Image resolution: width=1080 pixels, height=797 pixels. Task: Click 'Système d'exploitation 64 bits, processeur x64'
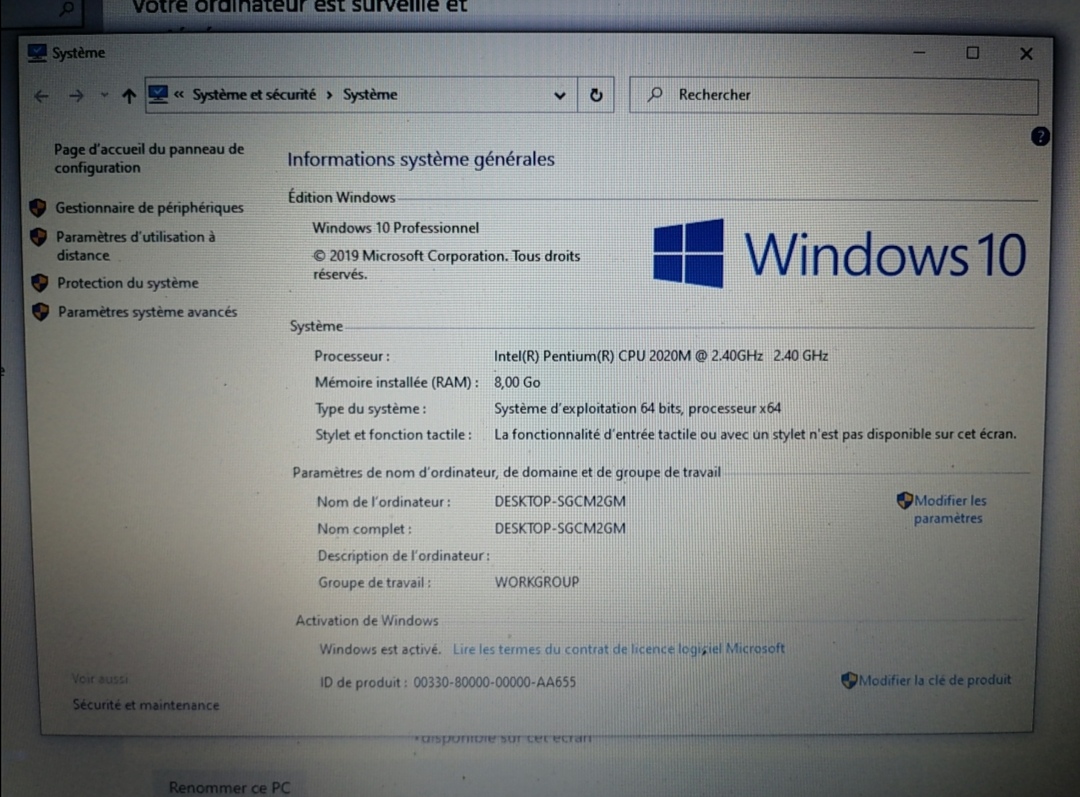[x=638, y=408]
